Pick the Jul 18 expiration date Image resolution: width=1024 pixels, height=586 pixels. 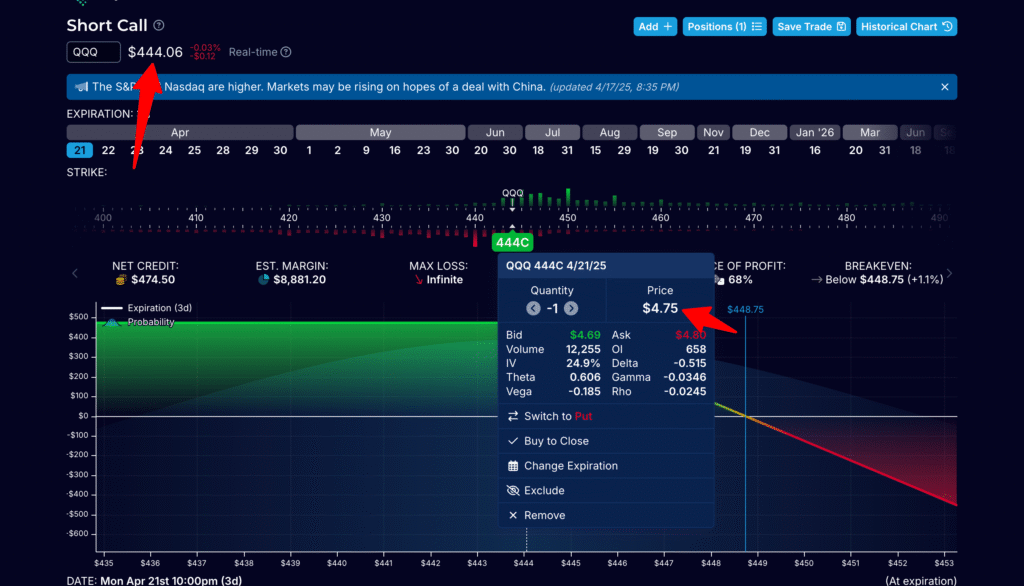pos(538,150)
